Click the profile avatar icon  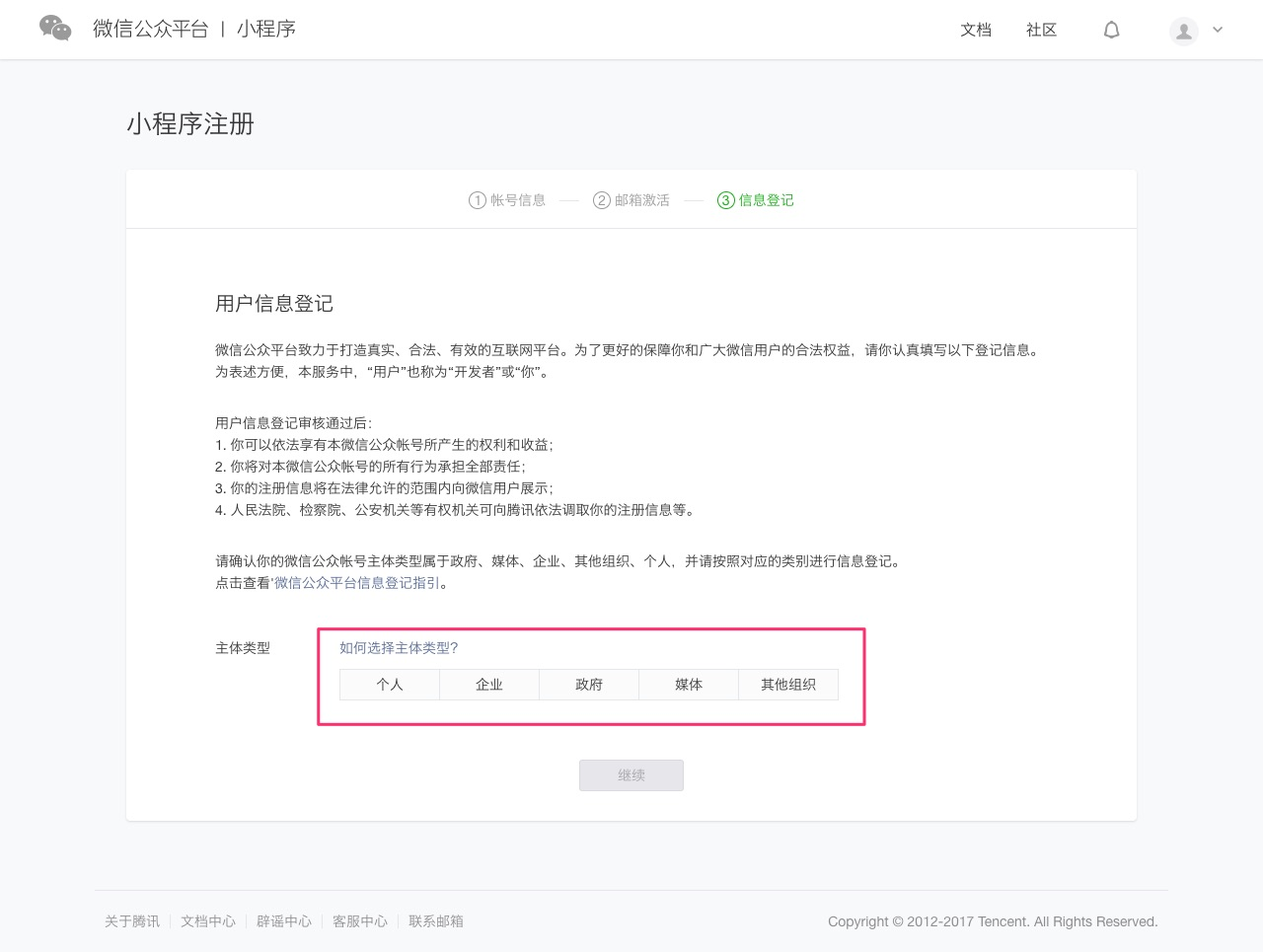point(1183,31)
